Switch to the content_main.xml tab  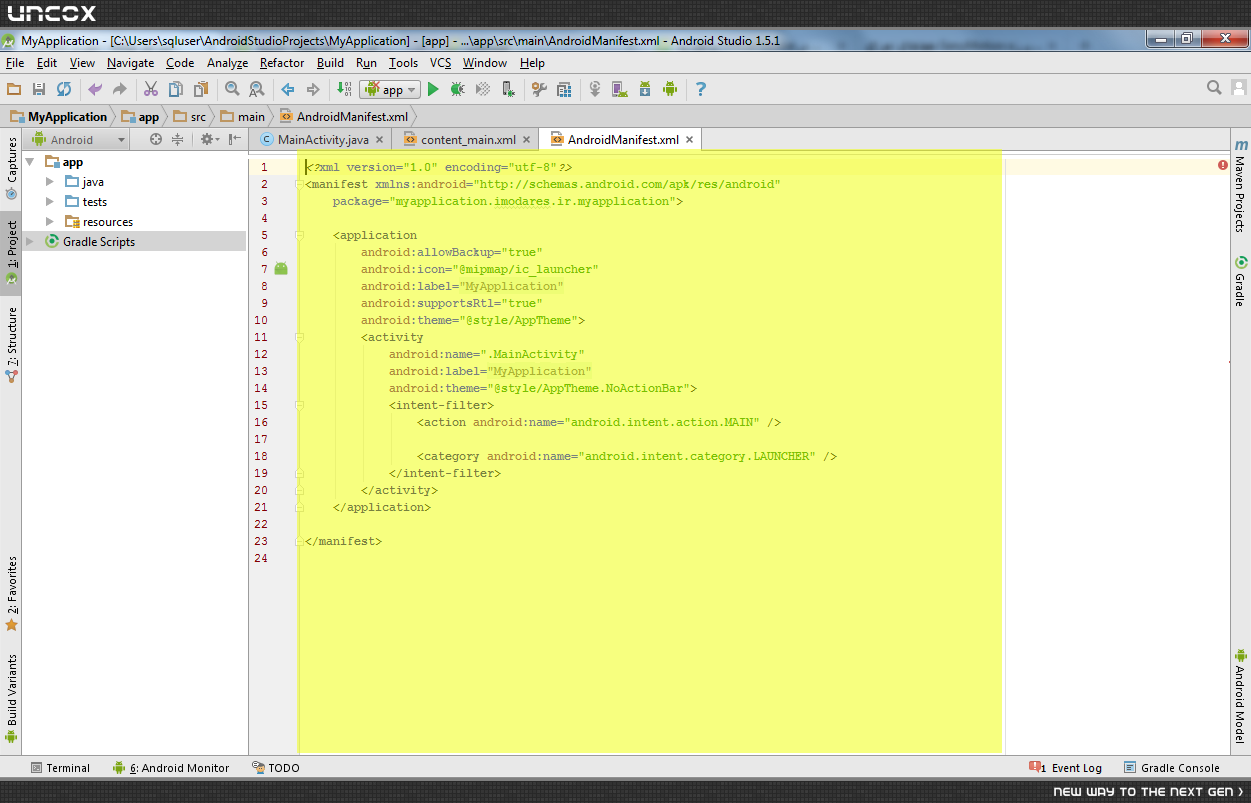pos(466,140)
